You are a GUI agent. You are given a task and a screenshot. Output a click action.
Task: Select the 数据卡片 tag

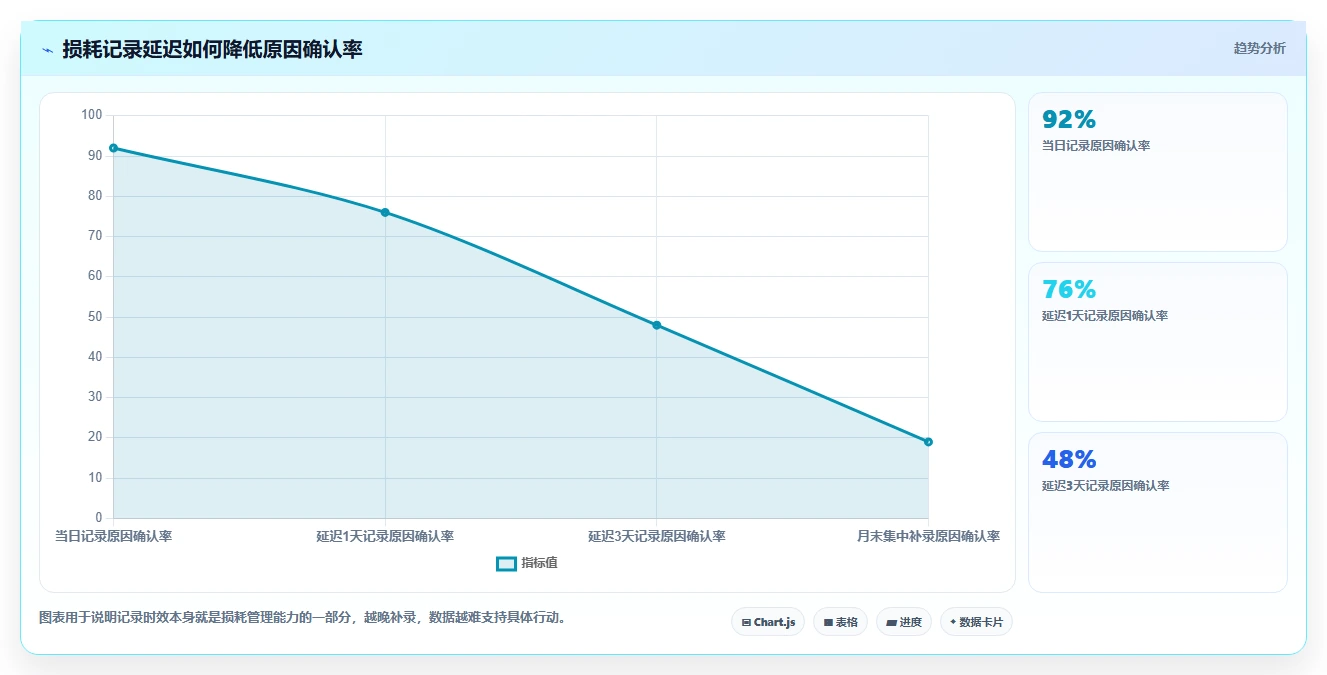coord(976,622)
